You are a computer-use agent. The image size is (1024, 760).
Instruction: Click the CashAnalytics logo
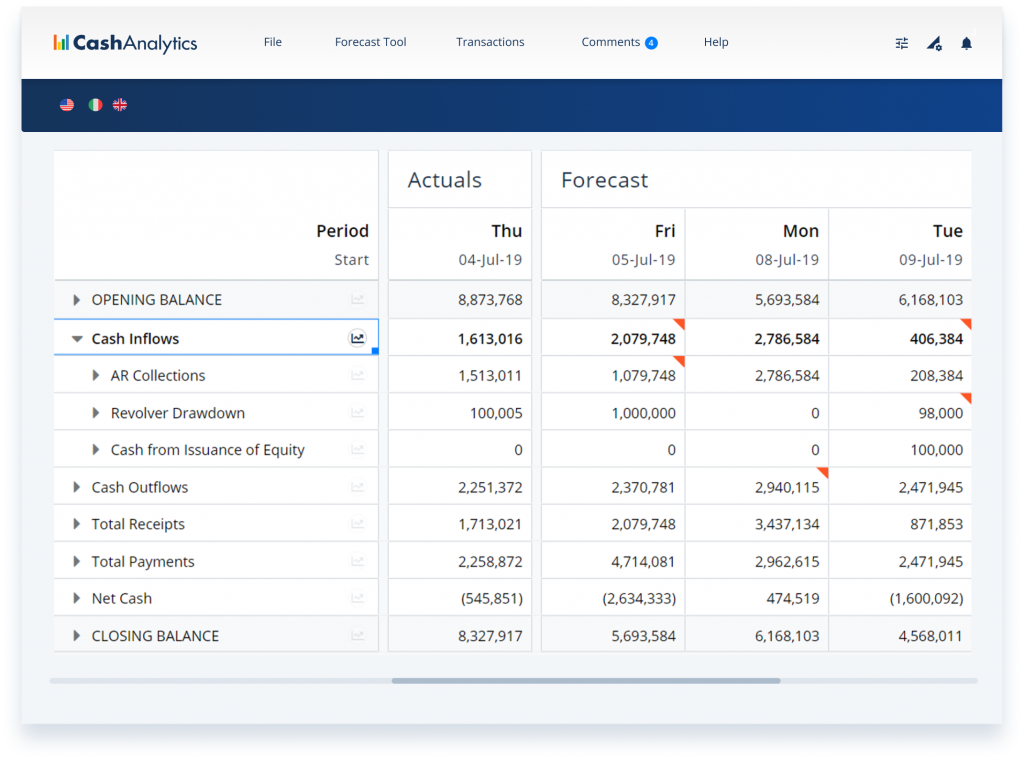point(125,43)
